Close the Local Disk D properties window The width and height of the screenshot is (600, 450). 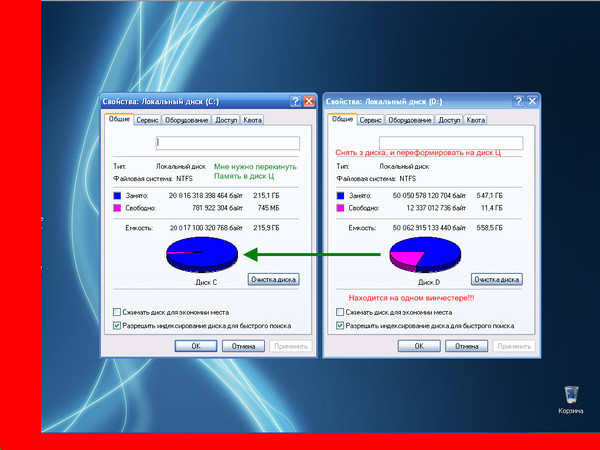pyautogui.click(x=532, y=101)
